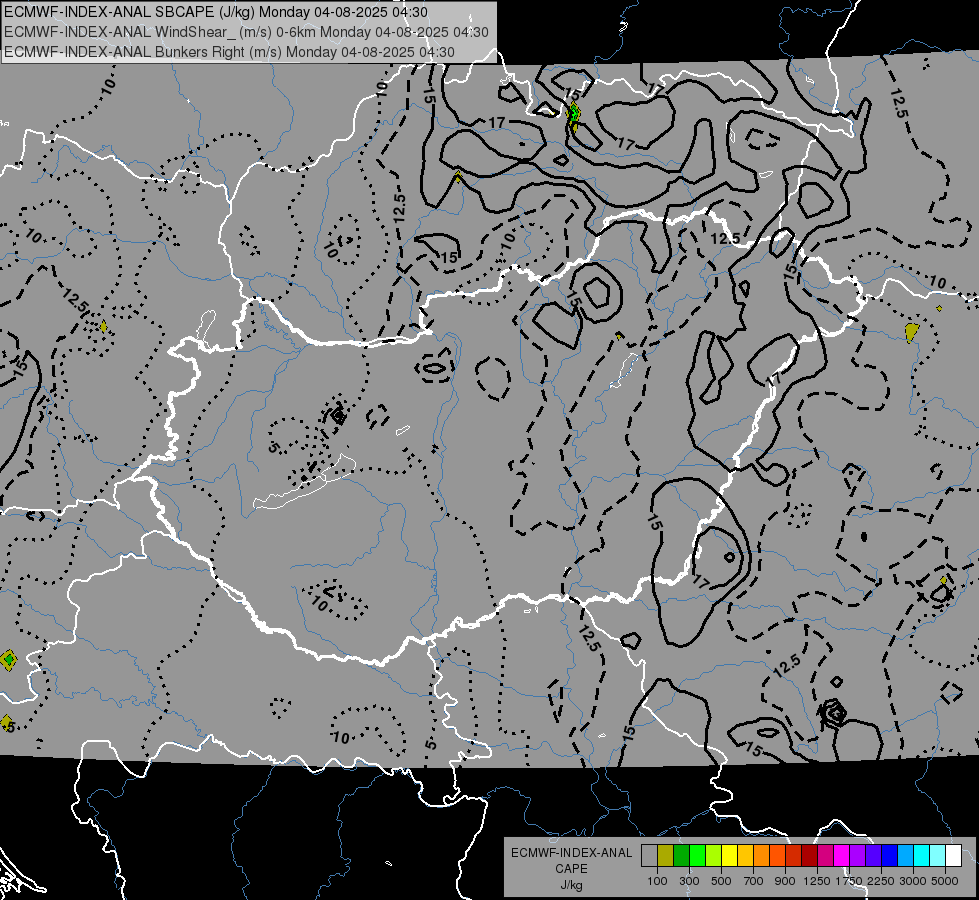Select the dark green legend swatch
The height and width of the screenshot is (900, 979).
pyautogui.click(x=681, y=856)
